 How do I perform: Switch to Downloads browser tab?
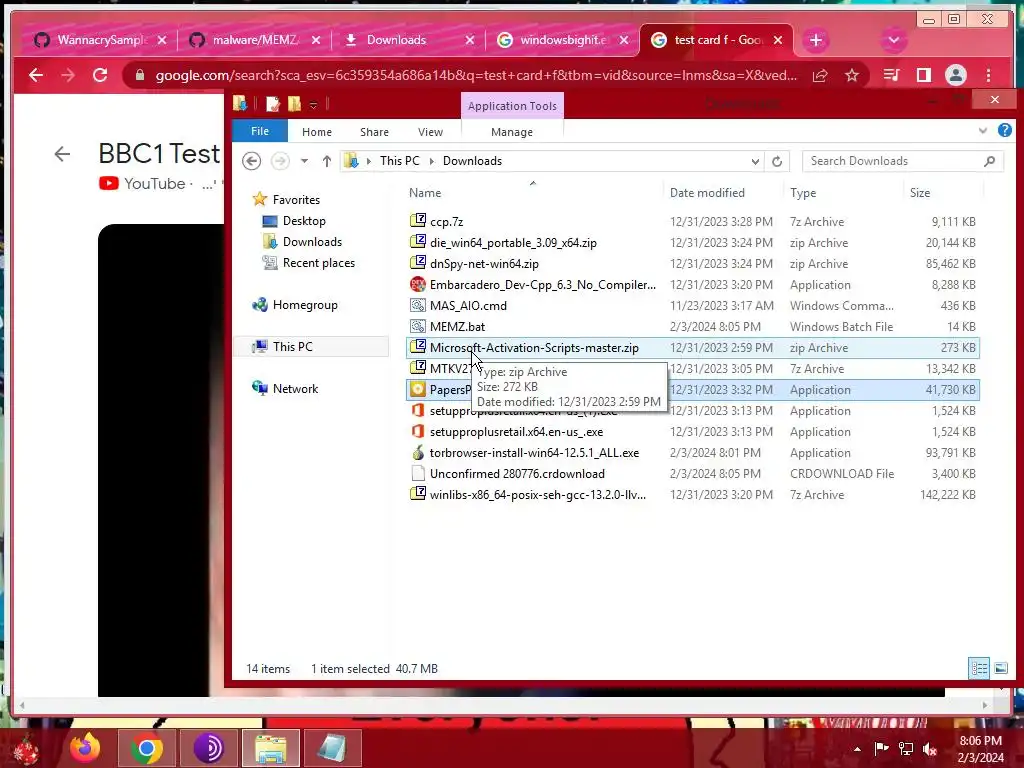tap(408, 40)
